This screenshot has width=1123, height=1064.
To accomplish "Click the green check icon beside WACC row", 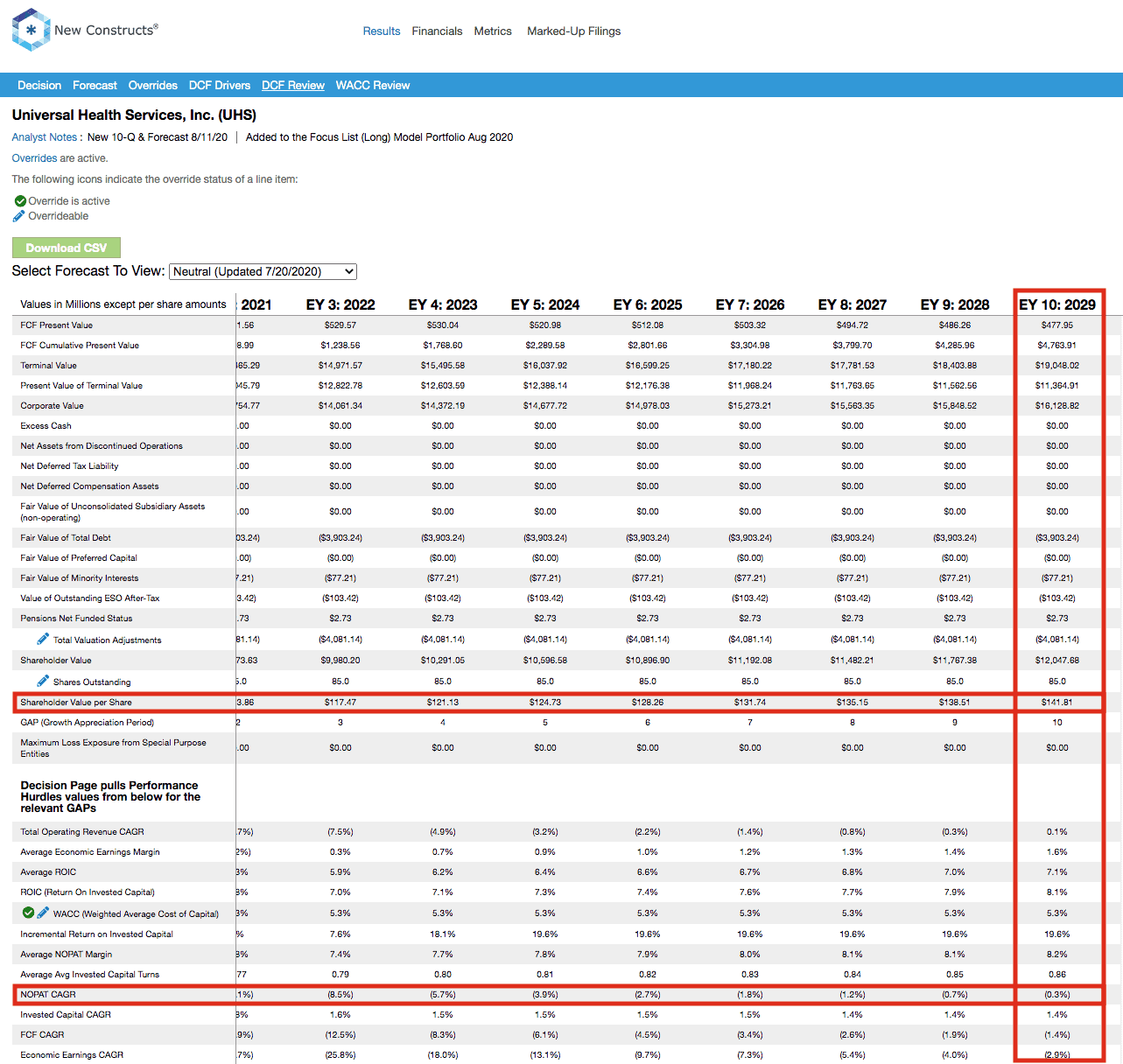I will pyautogui.click(x=28, y=913).
